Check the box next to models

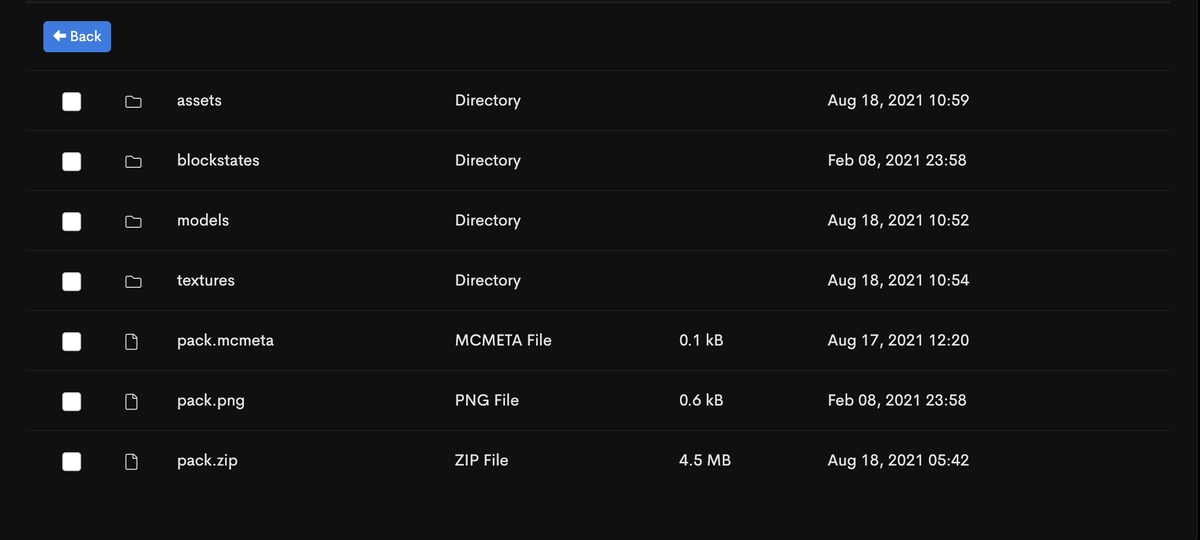click(72, 221)
